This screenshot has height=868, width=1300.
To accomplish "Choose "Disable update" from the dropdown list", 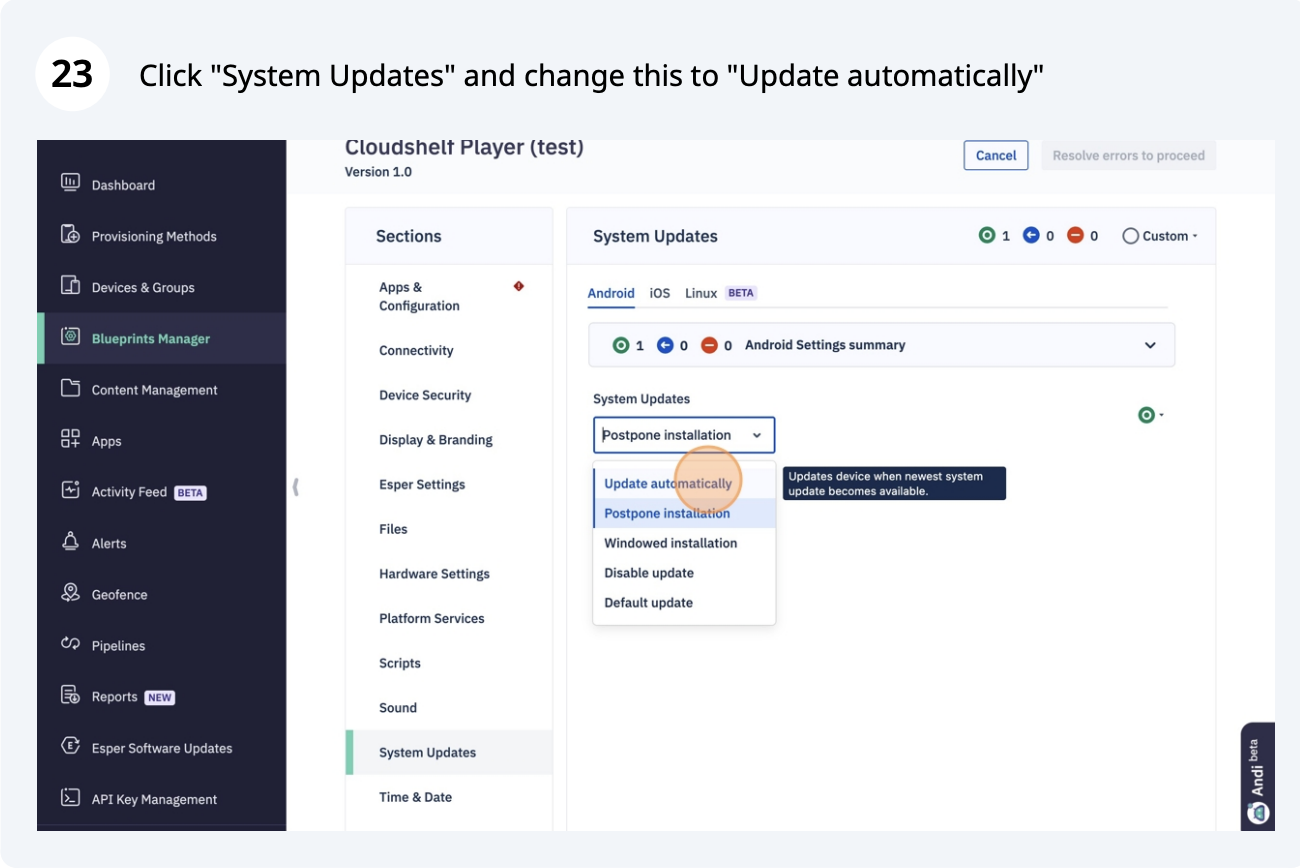I will point(684,573).
